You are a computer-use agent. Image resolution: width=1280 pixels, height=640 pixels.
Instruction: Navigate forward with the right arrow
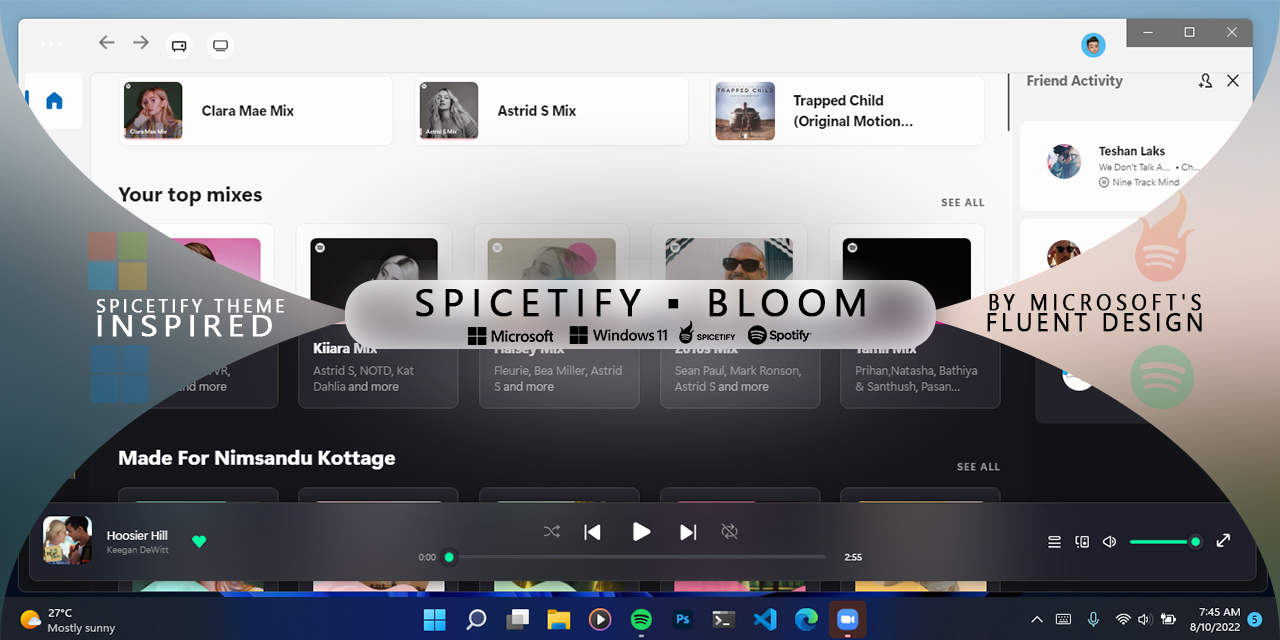[141, 42]
